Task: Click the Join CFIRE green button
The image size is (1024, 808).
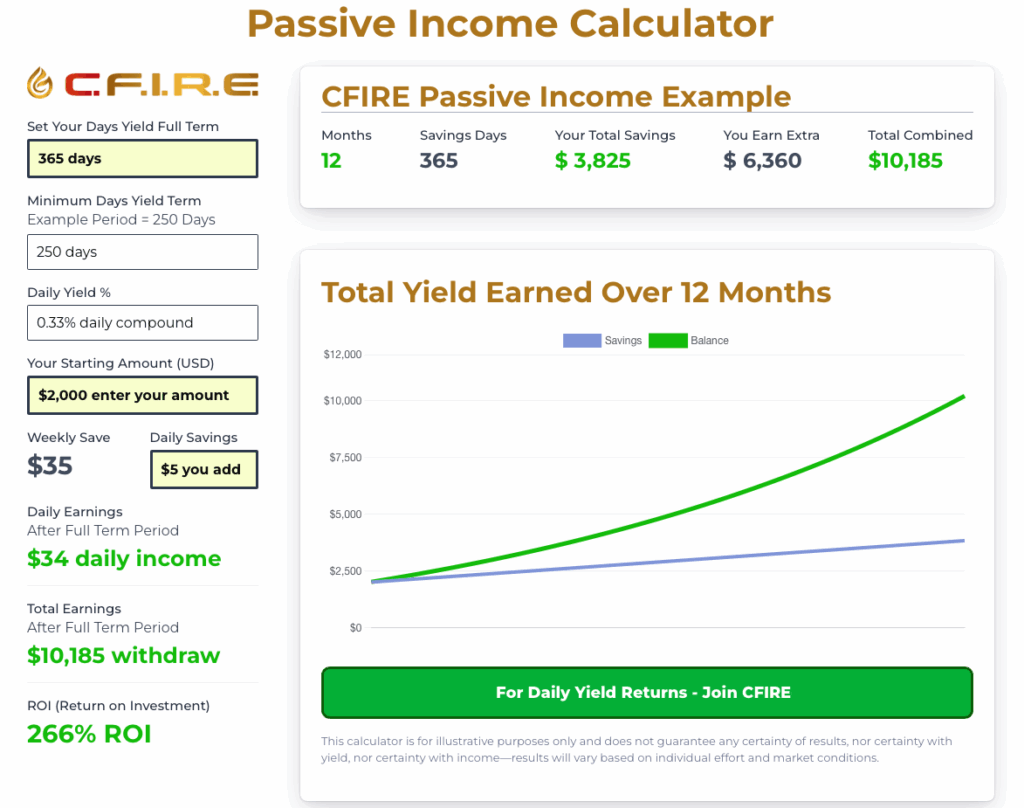Action: click(x=647, y=692)
